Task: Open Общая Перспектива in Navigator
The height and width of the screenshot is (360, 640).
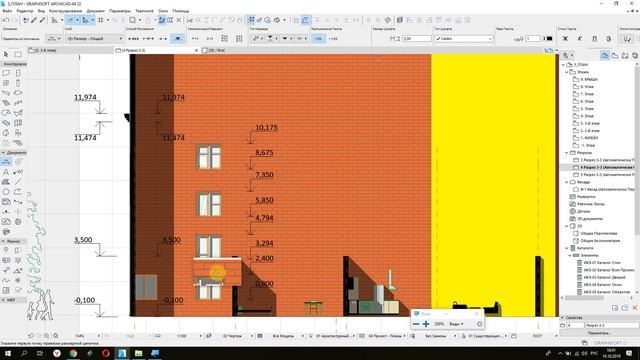Action: [x=598, y=233]
